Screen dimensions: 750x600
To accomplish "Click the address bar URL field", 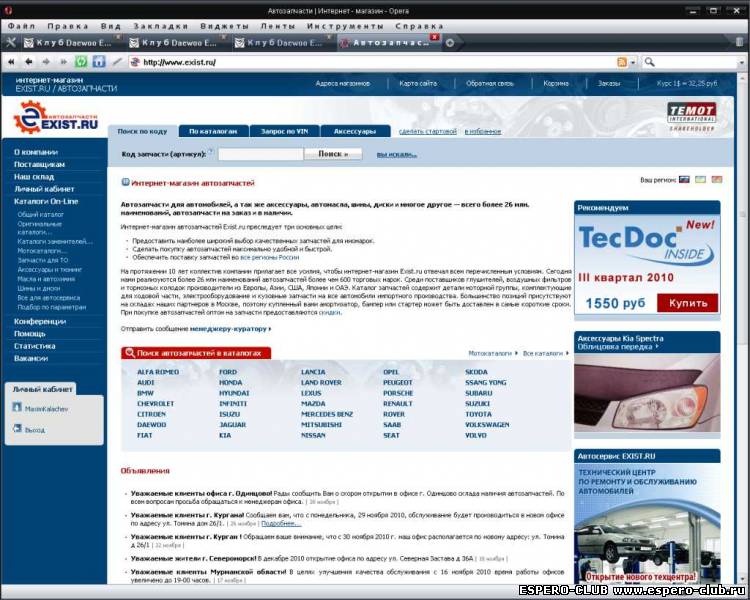I will click(x=373, y=62).
